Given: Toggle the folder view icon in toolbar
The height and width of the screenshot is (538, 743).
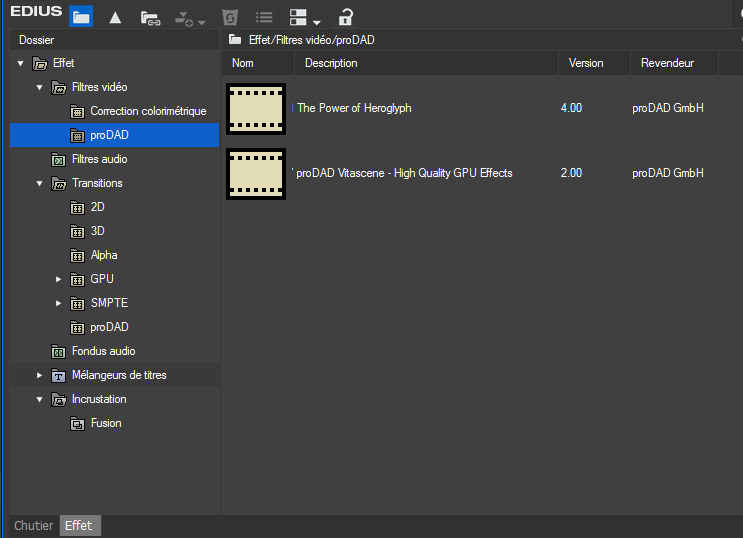Looking at the screenshot, I should 81,17.
